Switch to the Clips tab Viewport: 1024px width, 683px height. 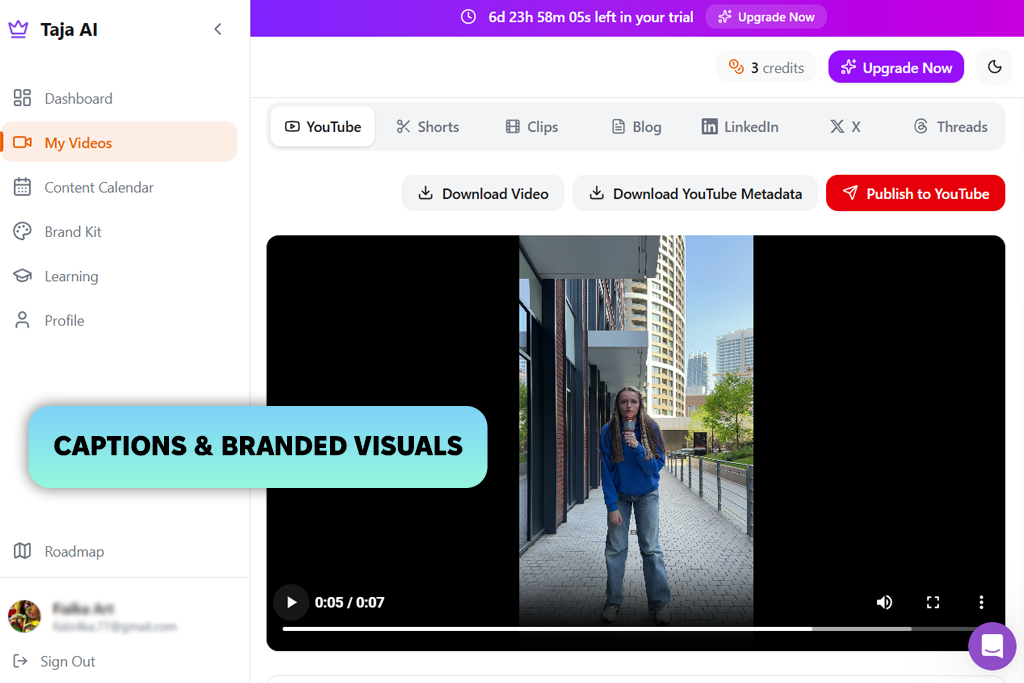[x=532, y=127]
